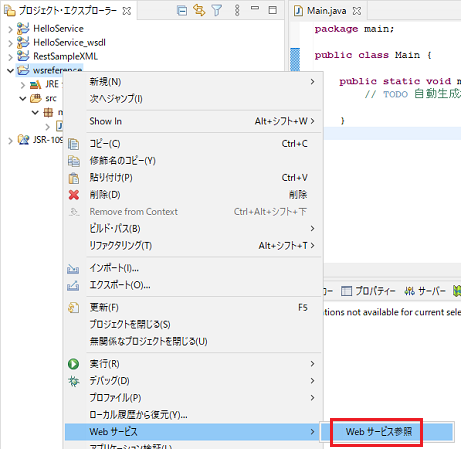The height and width of the screenshot is (449, 461).
Task: Open the デバッグ(D) submenu
Action: tap(193, 381)
